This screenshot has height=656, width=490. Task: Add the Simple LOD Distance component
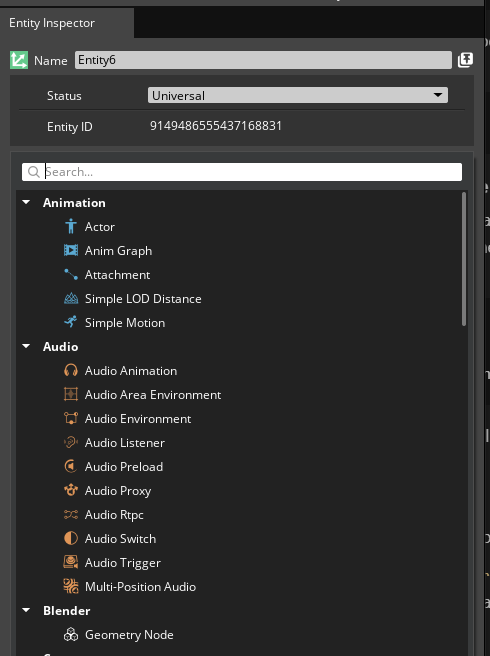[143, 299]
